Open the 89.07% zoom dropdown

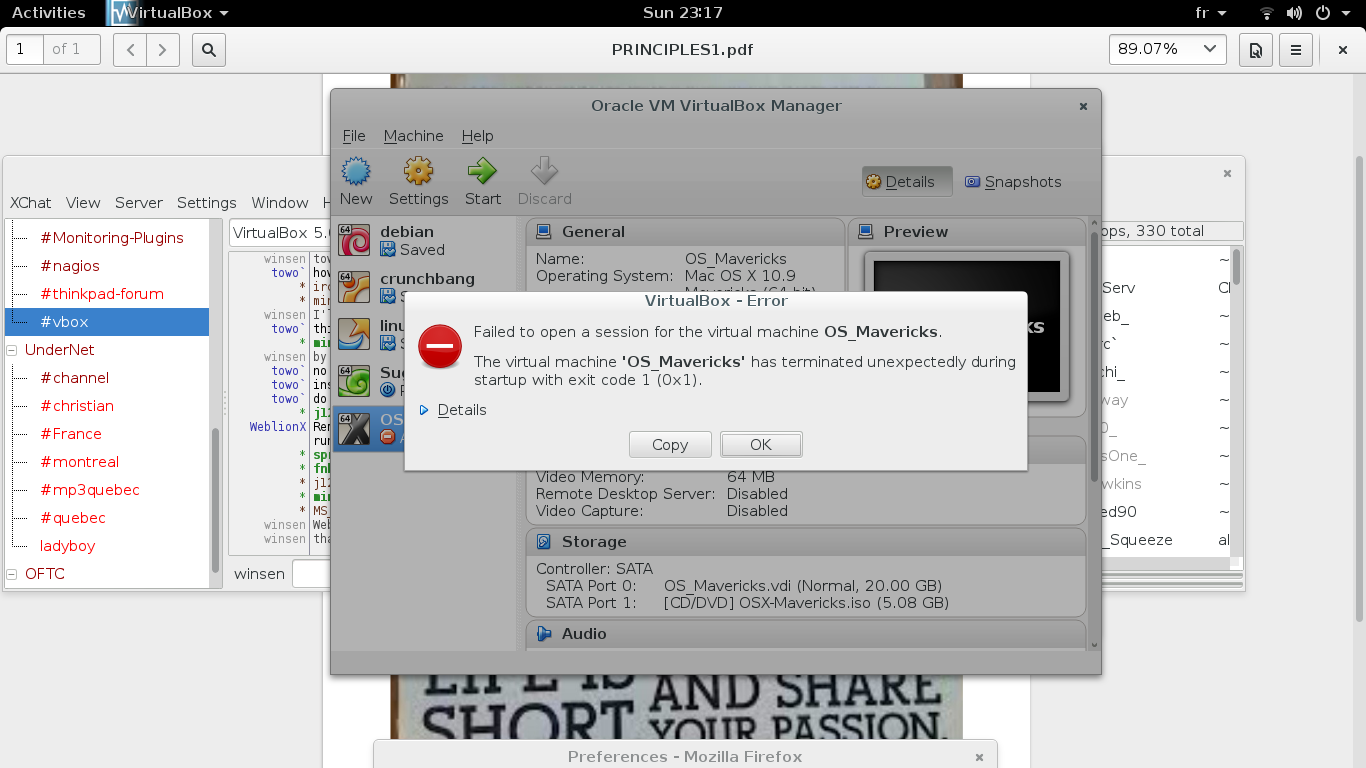click(x=1168, y=49)
